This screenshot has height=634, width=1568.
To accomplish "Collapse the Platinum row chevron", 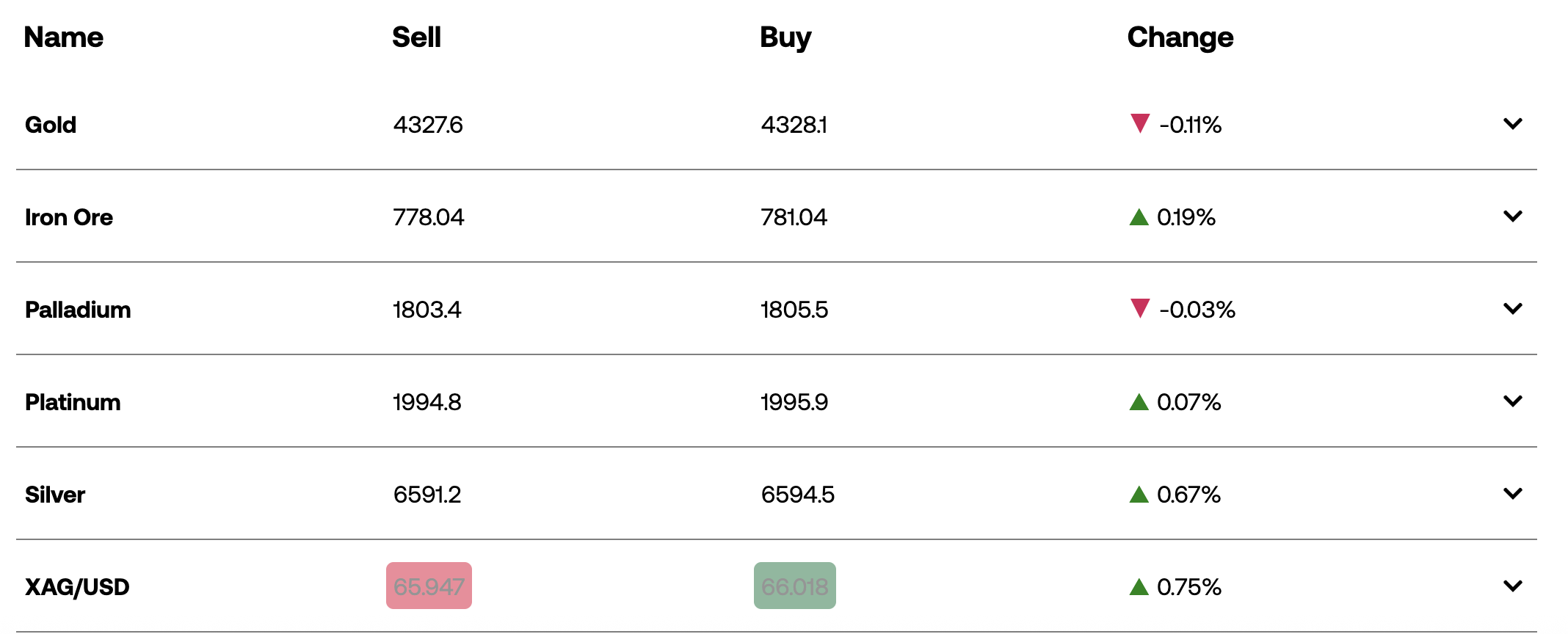I will pos(1513,401).
